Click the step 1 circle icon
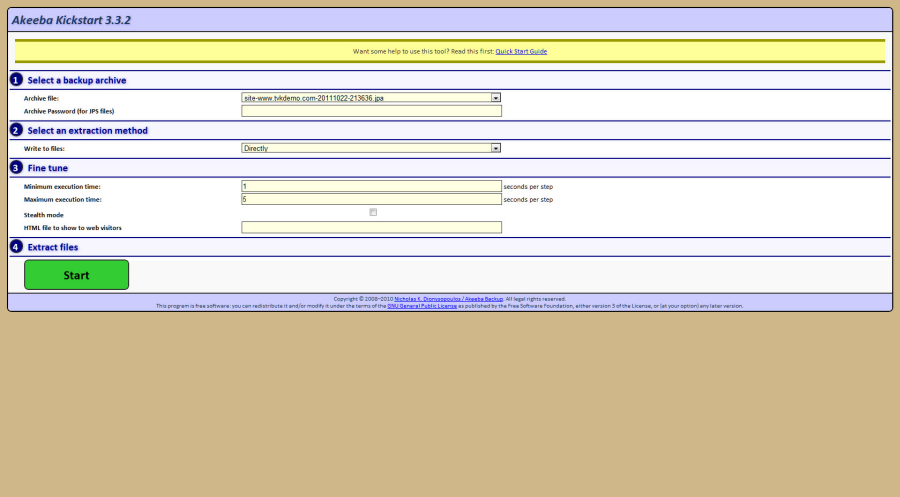900x497 pixels. coord(16,80)
